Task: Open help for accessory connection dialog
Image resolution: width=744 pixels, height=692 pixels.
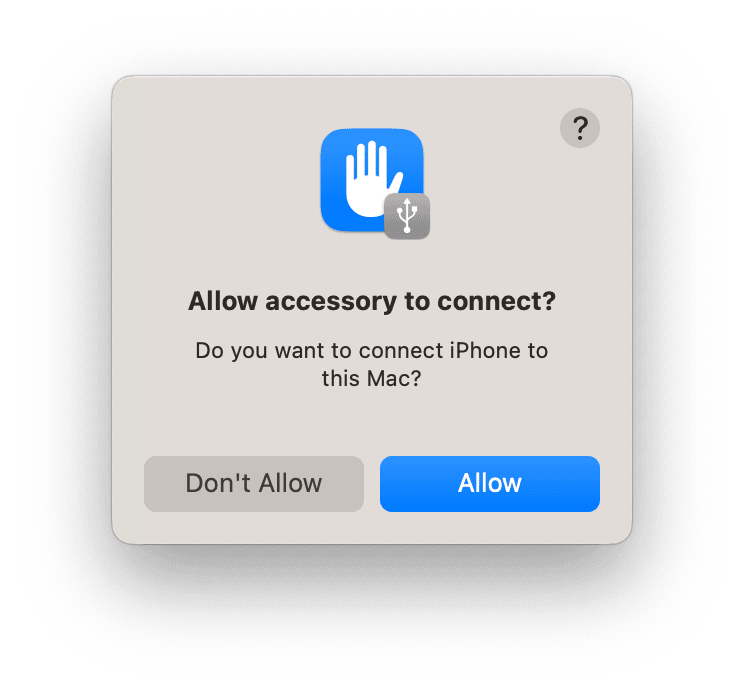Action: pos(579,128)
